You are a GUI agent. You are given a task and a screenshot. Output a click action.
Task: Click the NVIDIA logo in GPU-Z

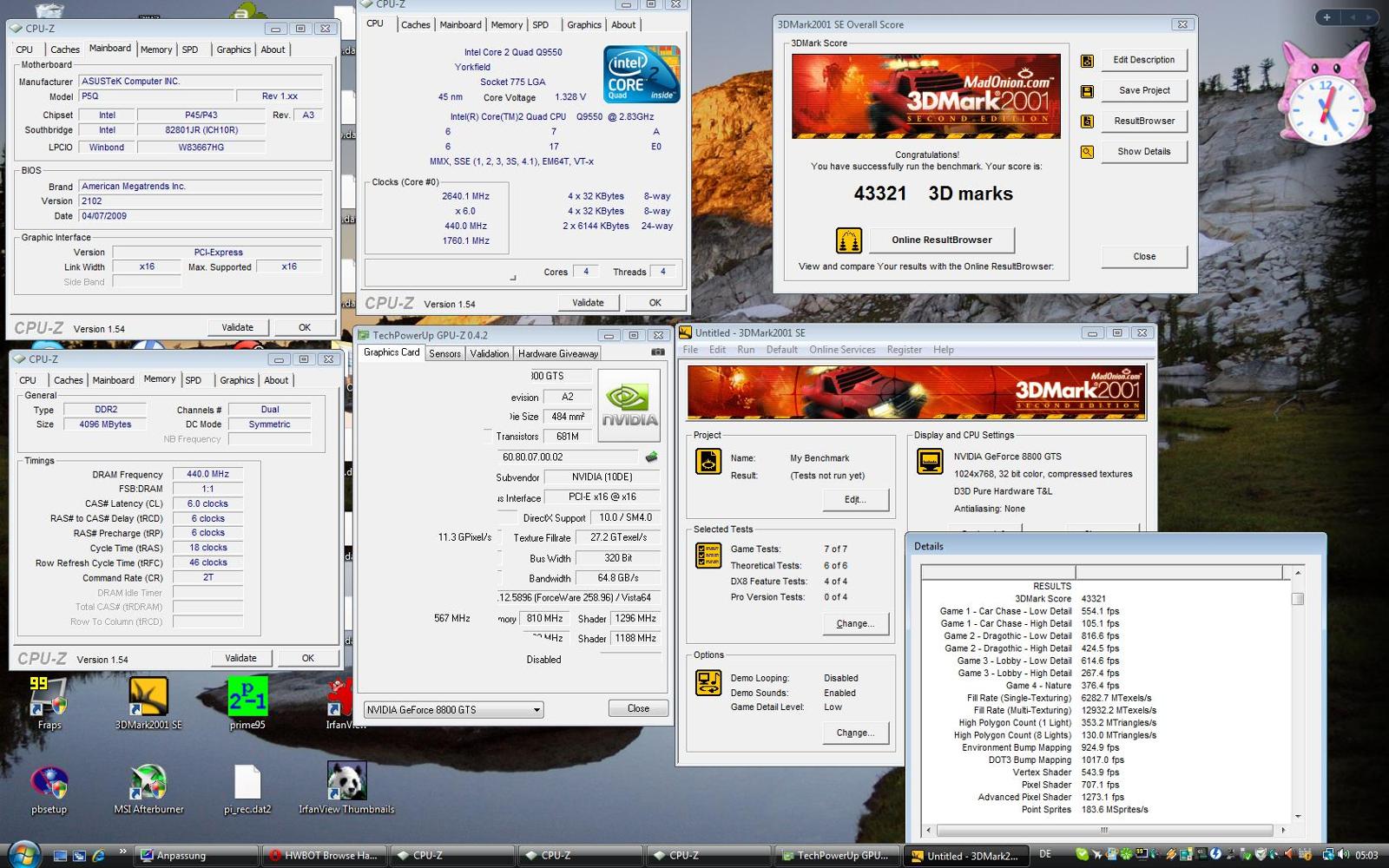629,405
